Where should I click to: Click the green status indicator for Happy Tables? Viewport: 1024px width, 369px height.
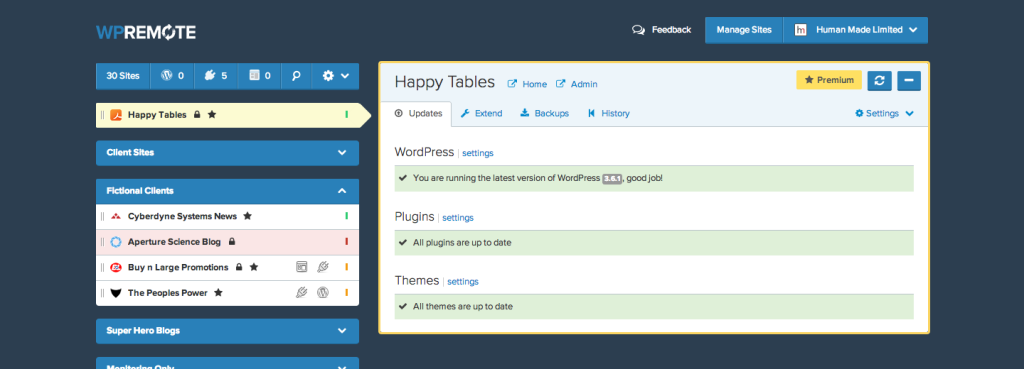coord(347,115)
